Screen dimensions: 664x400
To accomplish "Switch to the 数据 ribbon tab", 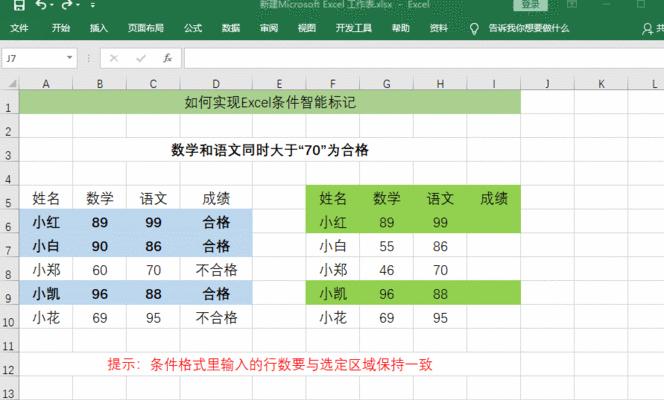I will pos(231,28).
